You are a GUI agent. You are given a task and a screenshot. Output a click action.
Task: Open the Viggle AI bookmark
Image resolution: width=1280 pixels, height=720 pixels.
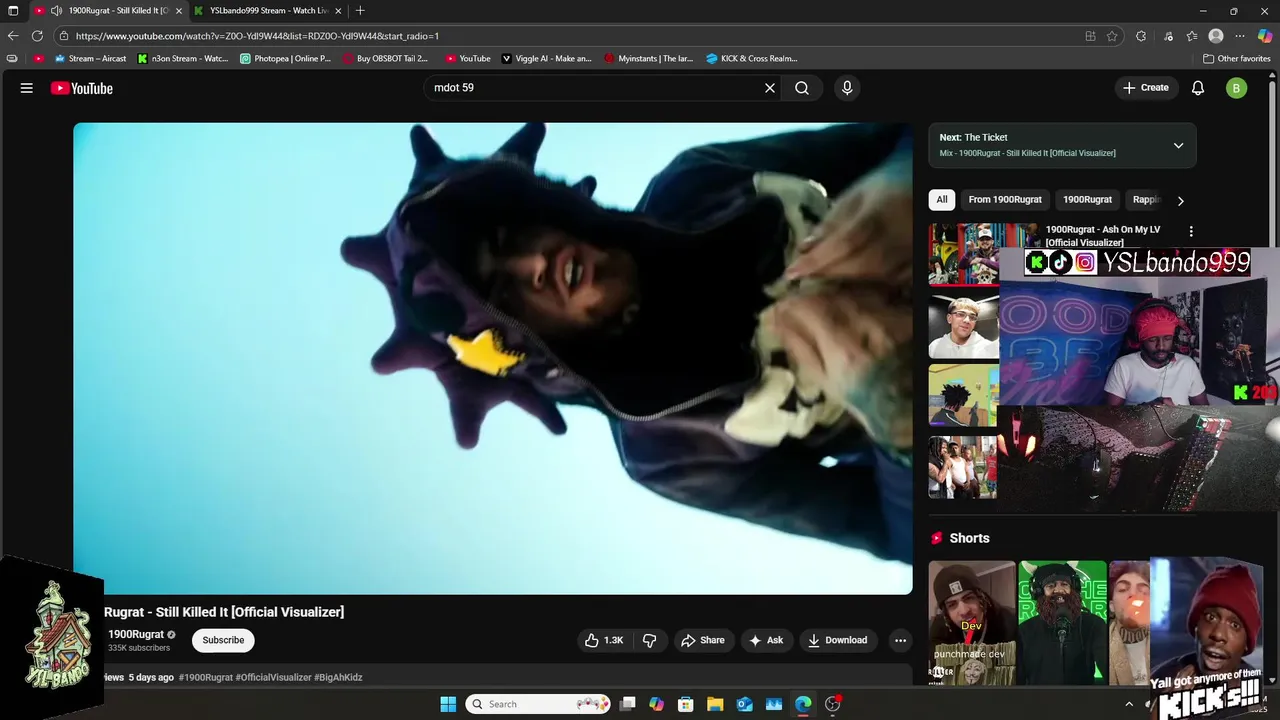[x=546, y=58]
